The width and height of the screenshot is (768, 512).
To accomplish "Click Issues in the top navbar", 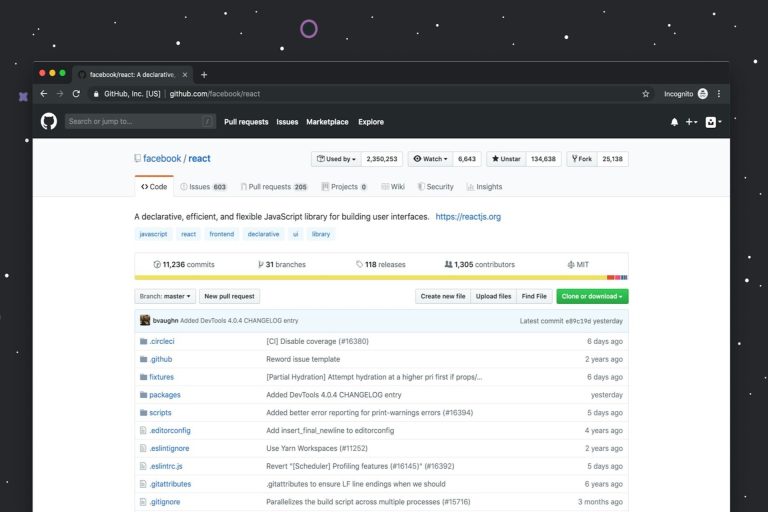I will pyautogui.click(x=287, y=122).
